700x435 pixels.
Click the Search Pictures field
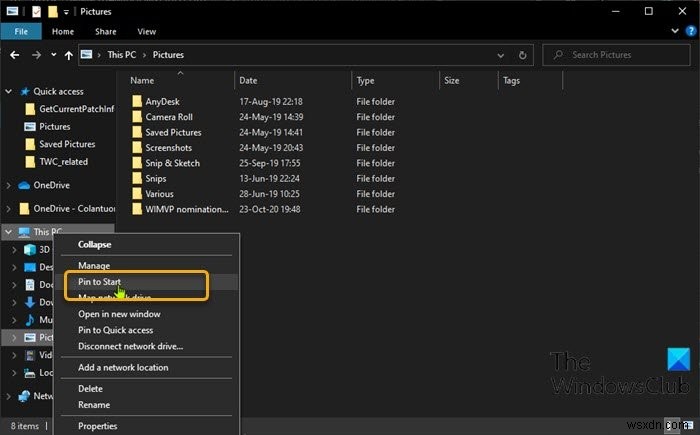coord(616,55)
